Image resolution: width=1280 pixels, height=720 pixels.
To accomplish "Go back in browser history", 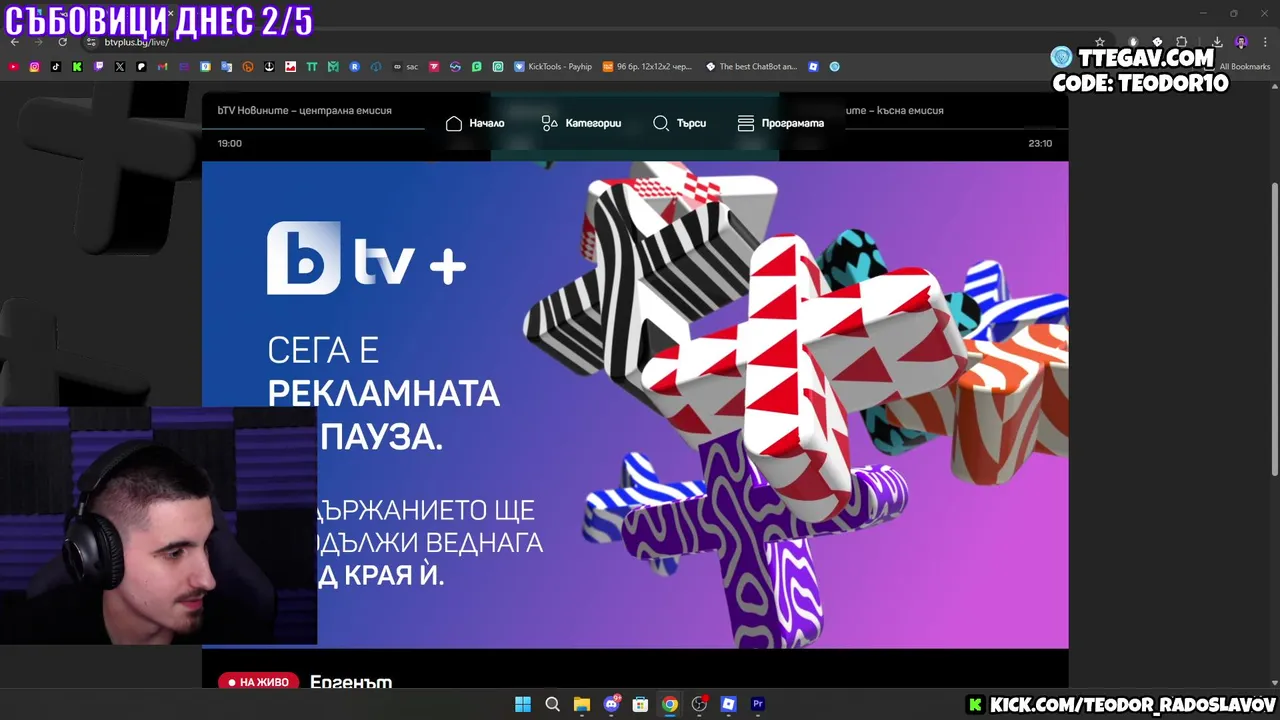I will [15, 42].
